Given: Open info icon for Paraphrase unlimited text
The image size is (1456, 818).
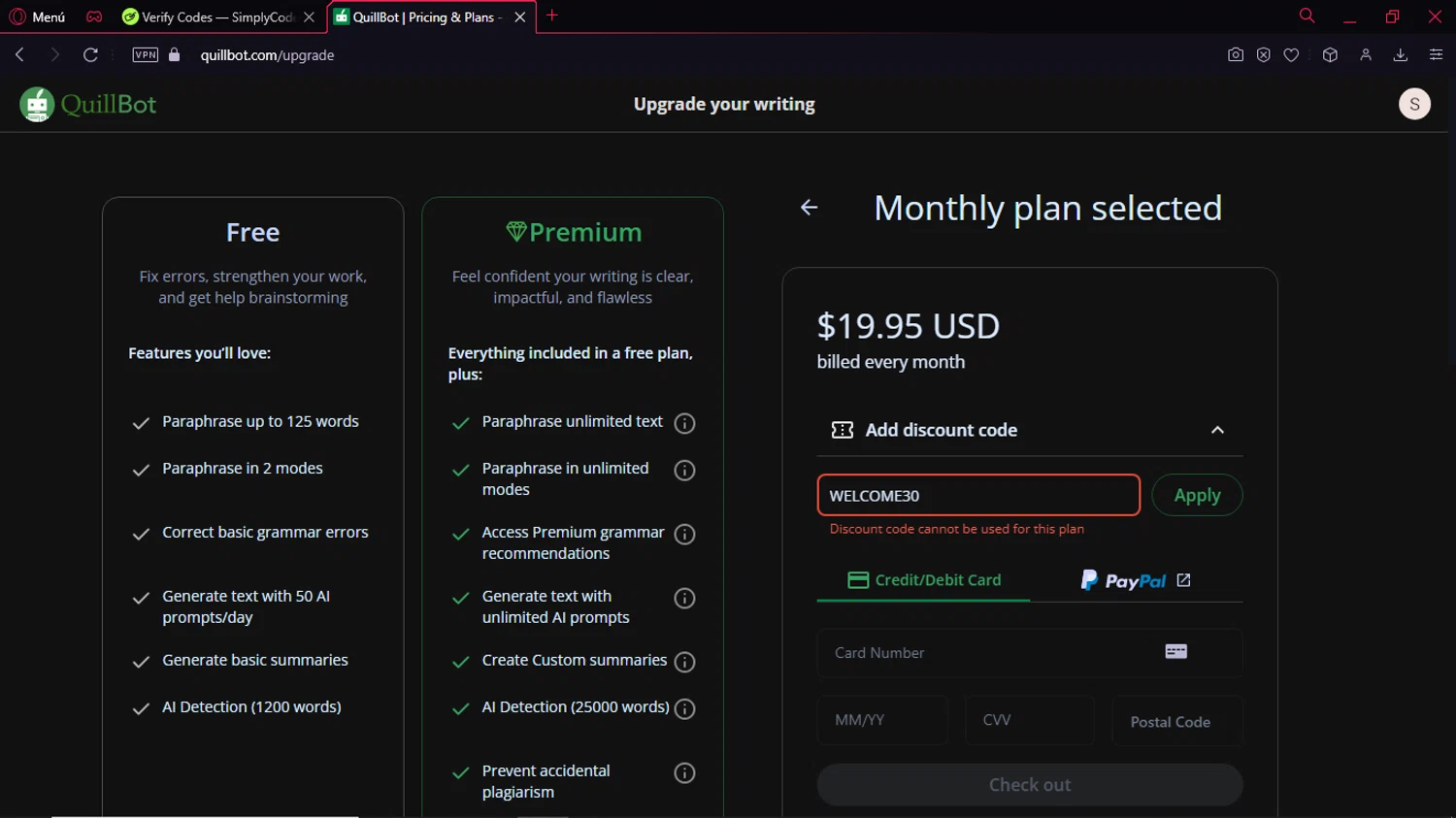Looking at the screenshot, I should (684, 423).
